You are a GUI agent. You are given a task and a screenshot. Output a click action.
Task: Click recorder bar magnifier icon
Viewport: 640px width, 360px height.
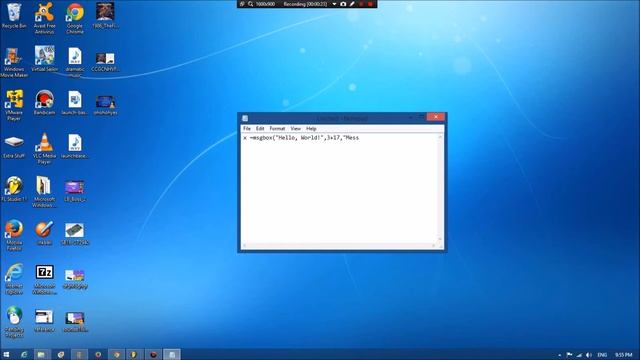(x=251, y=4)
